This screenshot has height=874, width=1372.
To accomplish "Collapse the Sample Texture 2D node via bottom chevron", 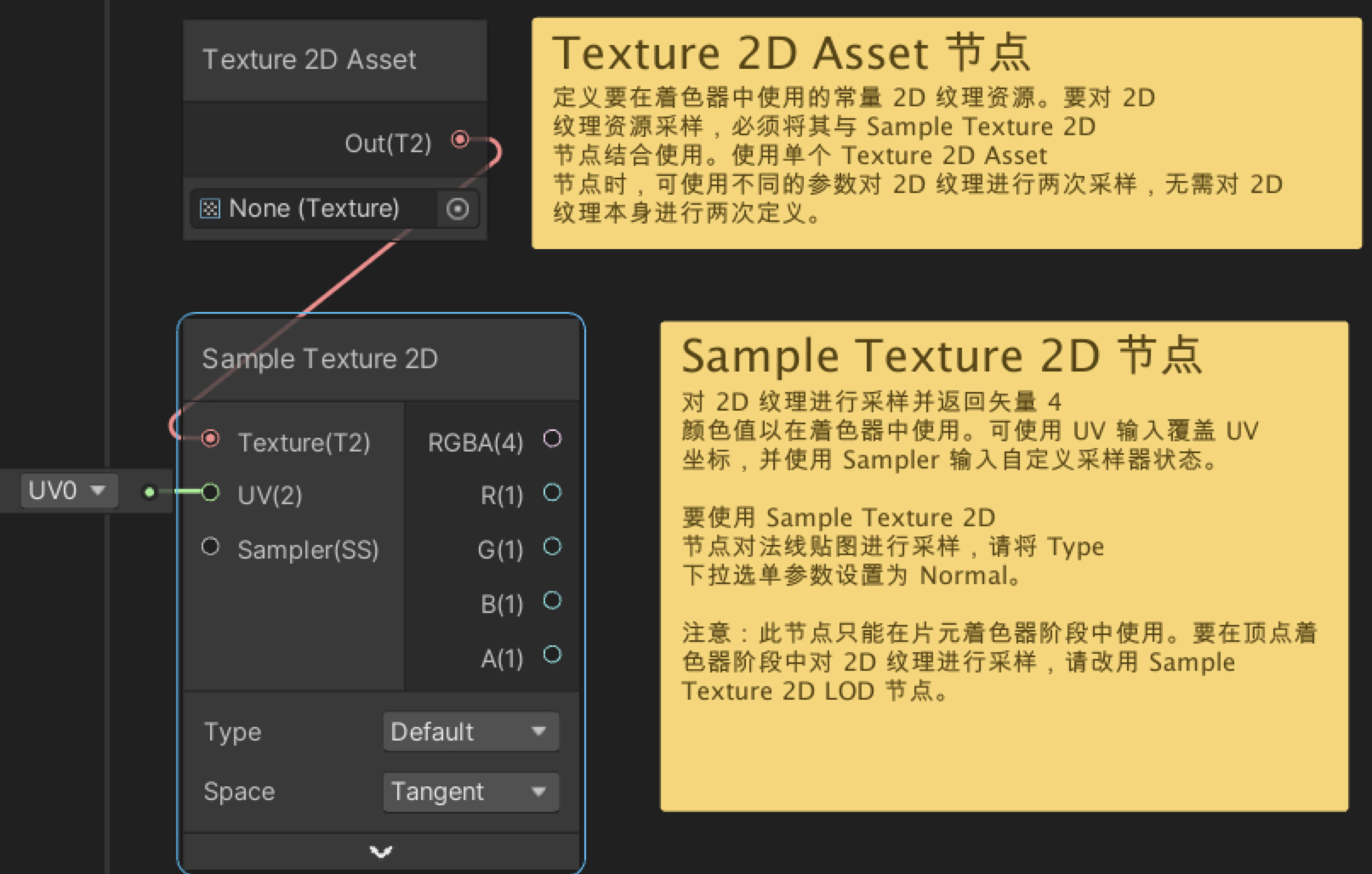I will tap(380, 852).
